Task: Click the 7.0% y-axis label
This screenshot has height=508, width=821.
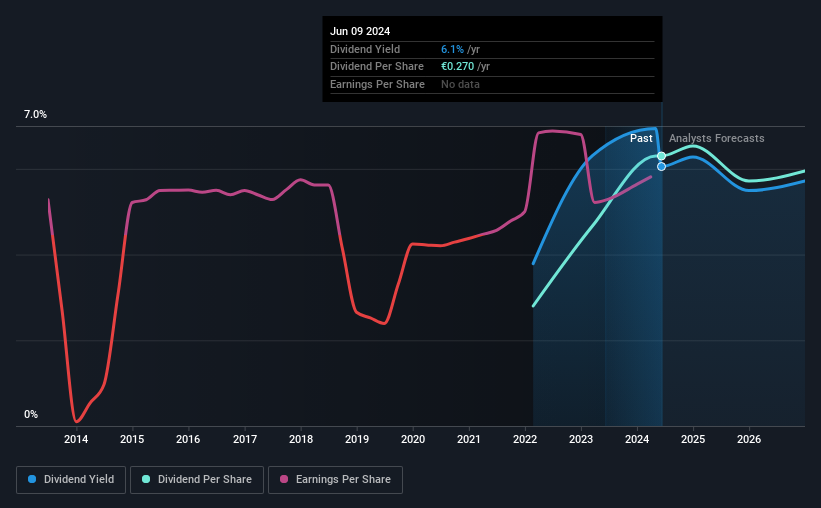Action: 35,115
